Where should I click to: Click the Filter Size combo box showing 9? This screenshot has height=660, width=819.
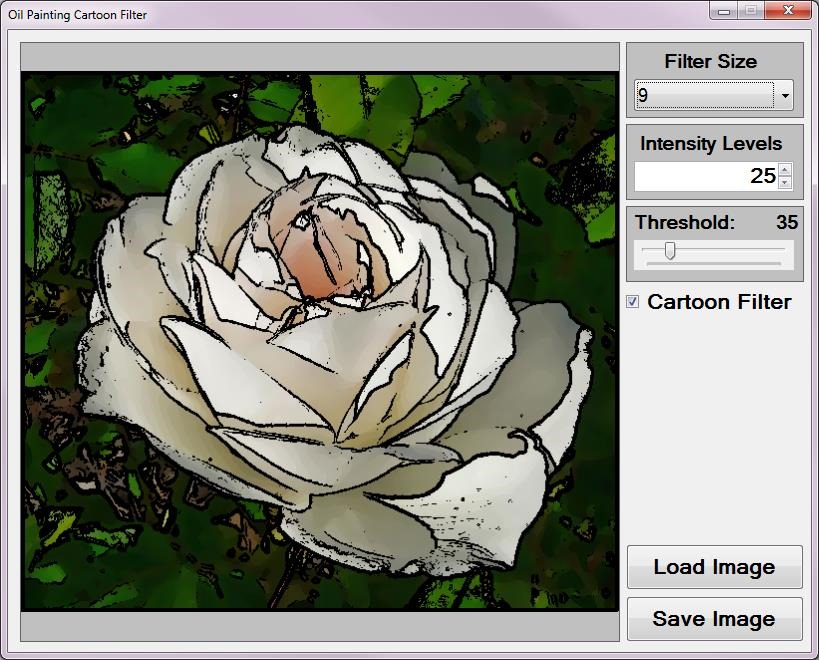click(705, 97)
